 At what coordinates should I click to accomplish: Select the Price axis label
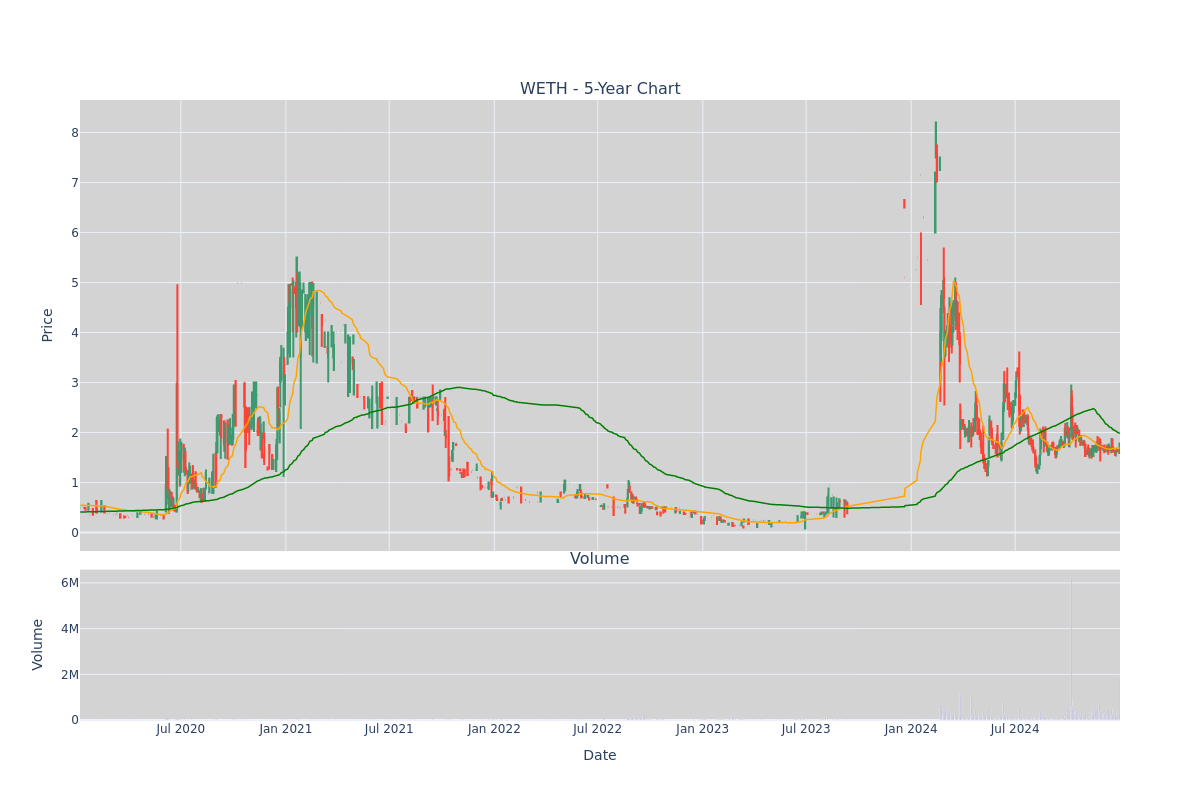pos(48,325)
